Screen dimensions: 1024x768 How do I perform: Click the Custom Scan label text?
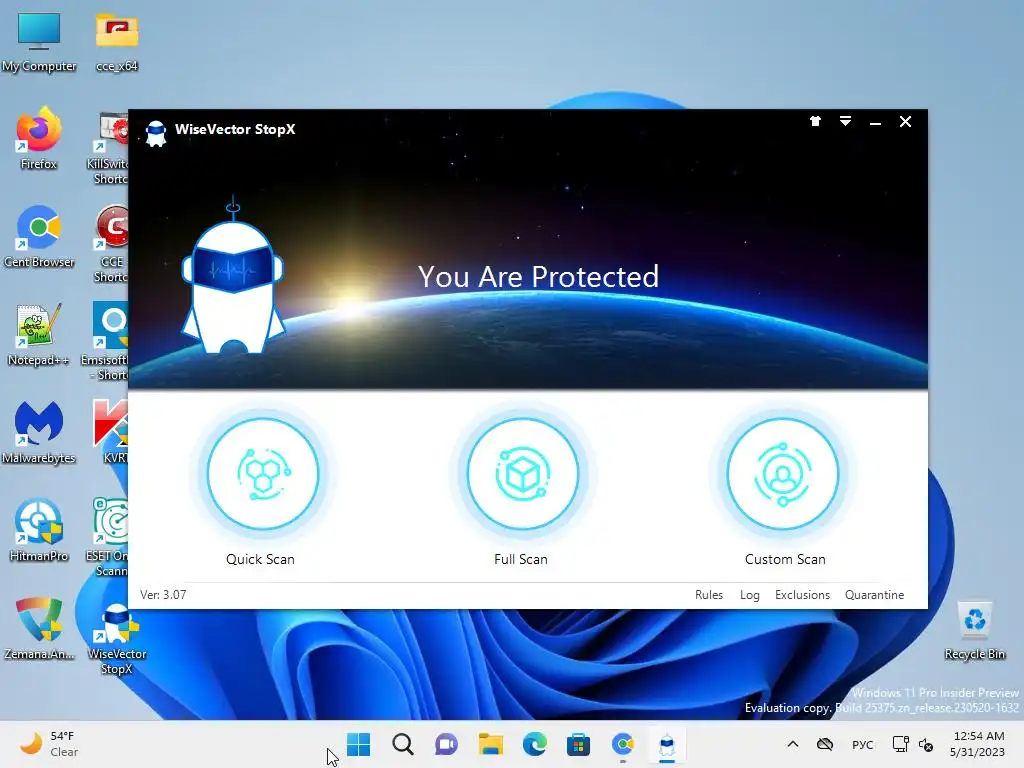[x=785, y=560]
